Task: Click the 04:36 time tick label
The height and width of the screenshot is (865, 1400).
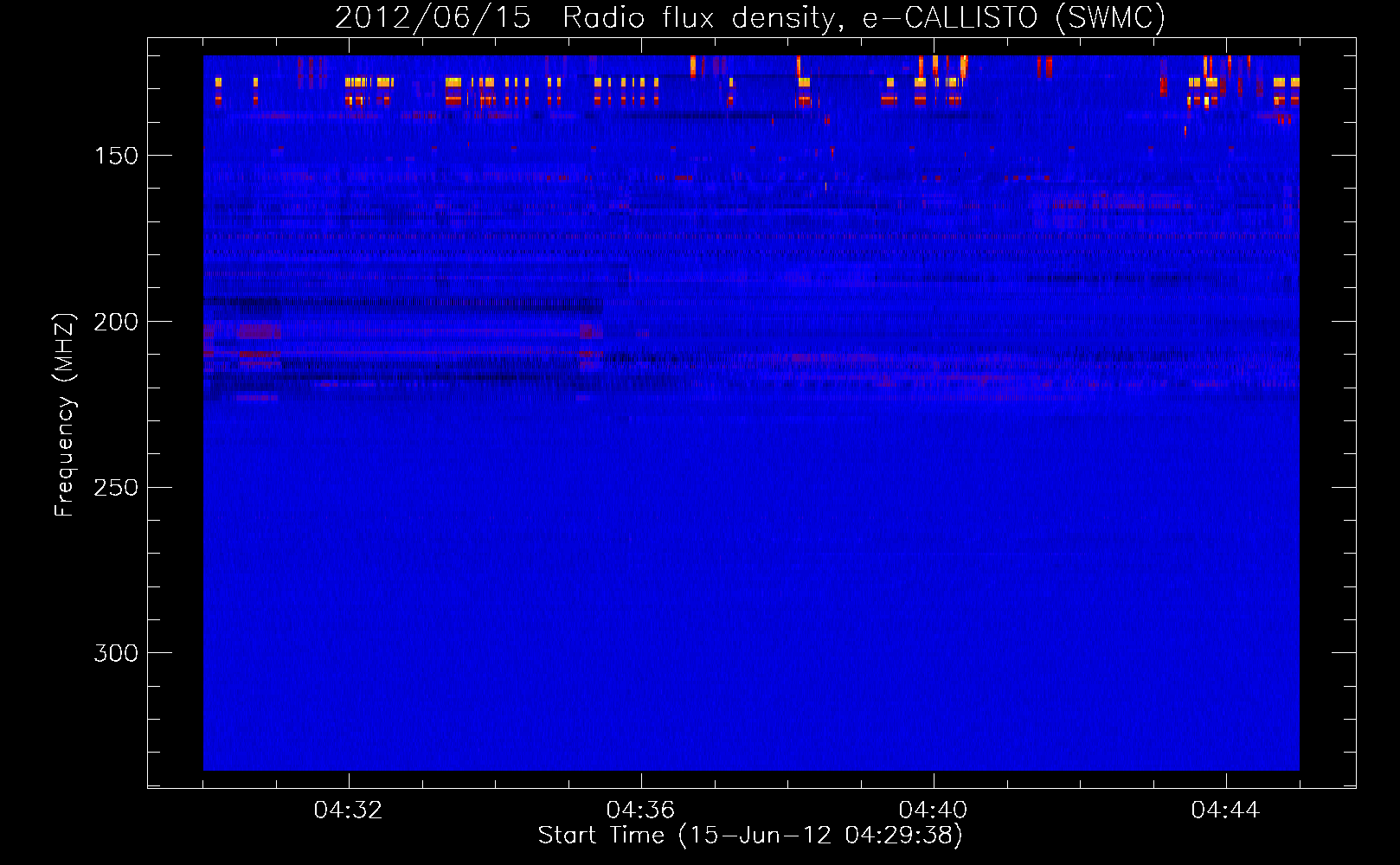Action: 640,811
